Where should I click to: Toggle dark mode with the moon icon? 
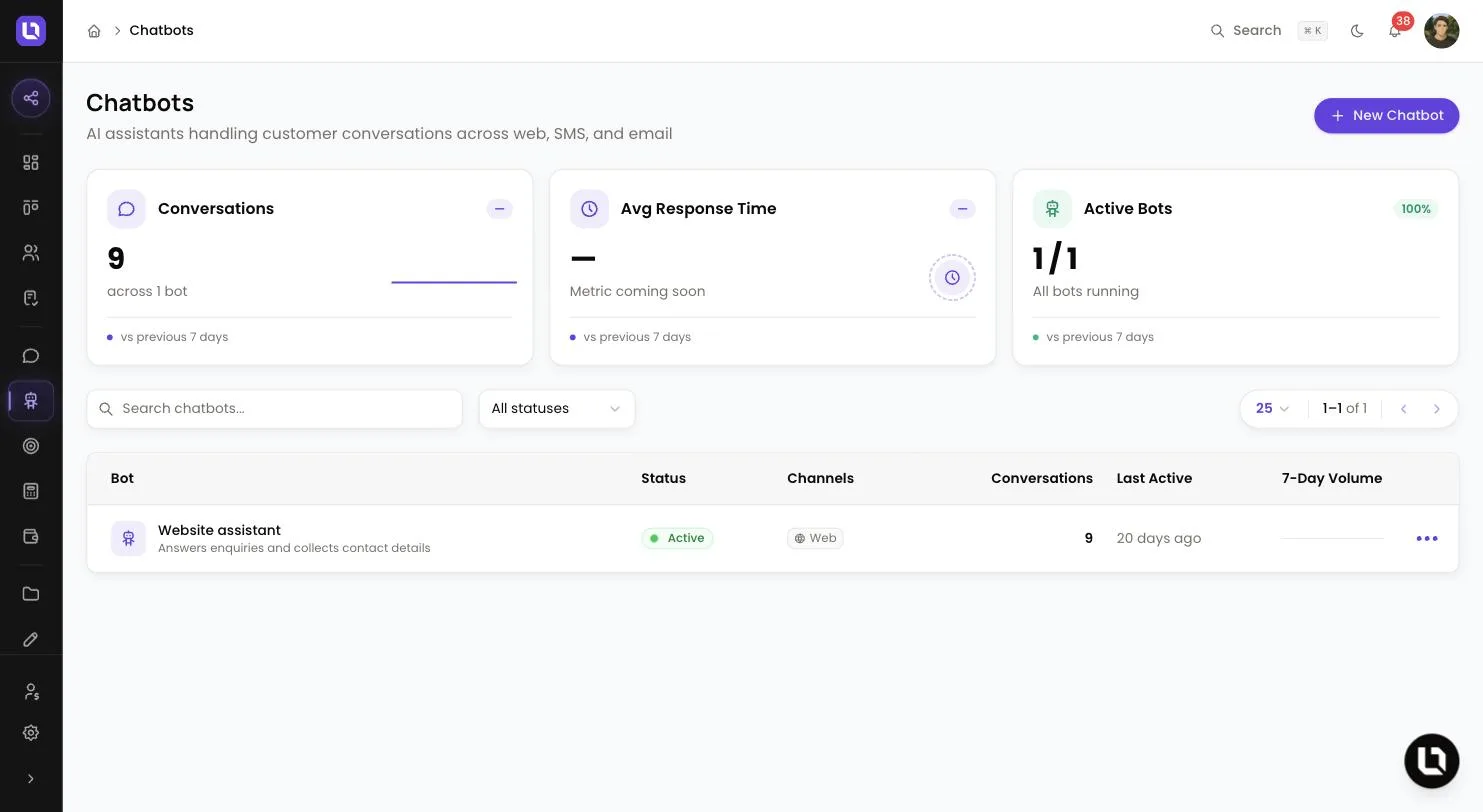(1357, 31)
